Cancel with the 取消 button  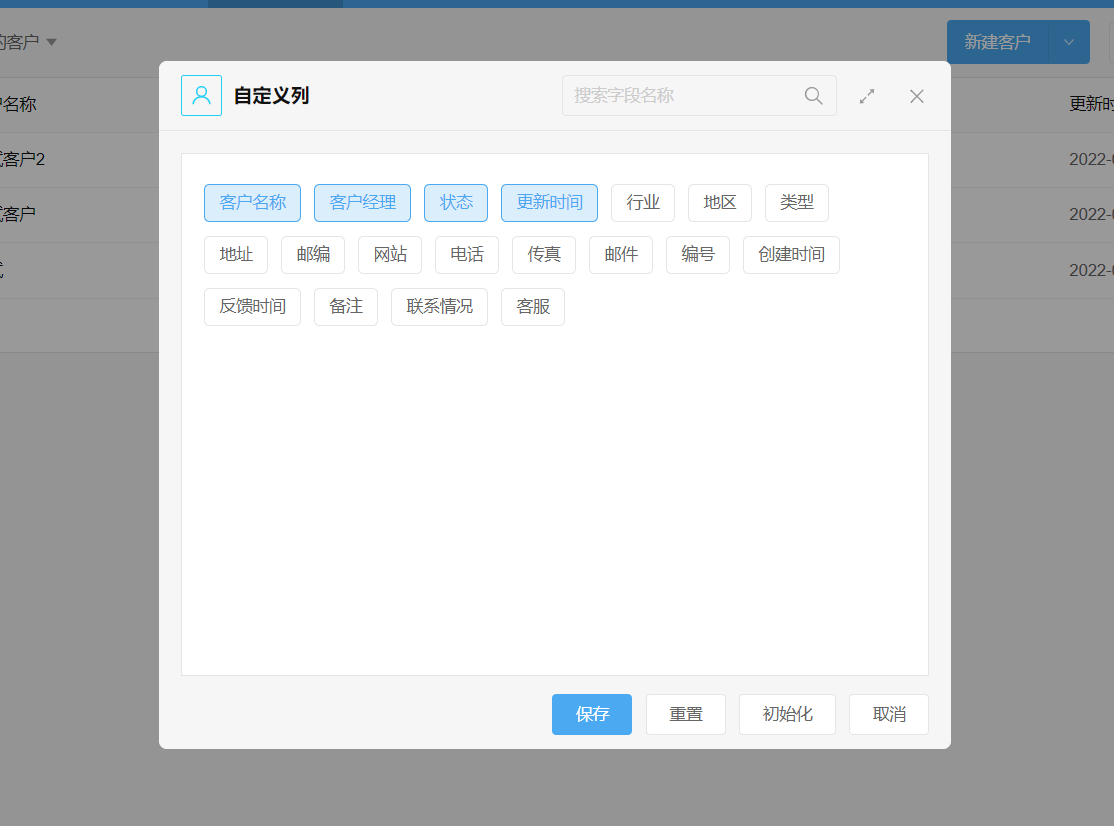pos(889,715)
